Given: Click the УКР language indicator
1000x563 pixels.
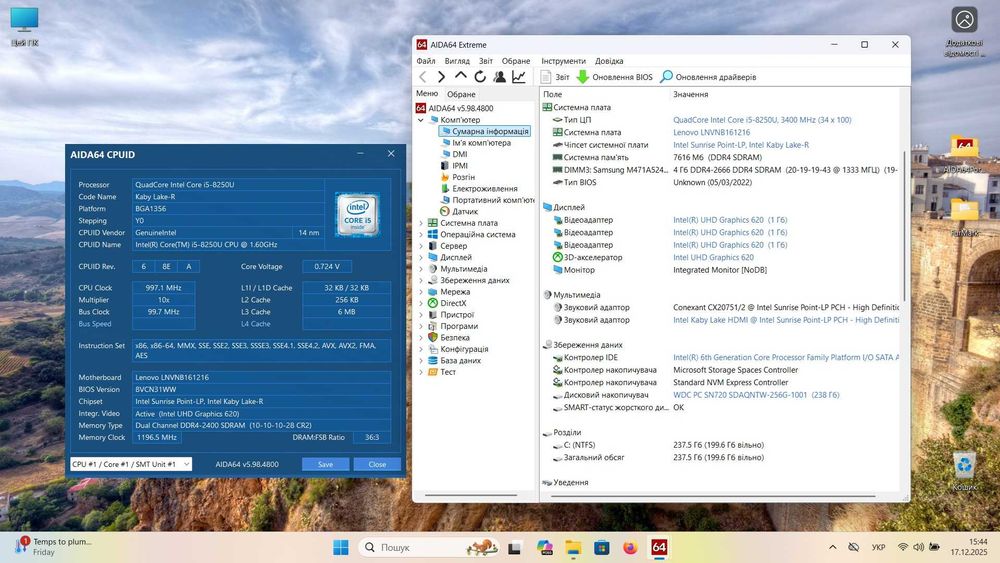Looking at the screenshot, I should click(878, 547).
